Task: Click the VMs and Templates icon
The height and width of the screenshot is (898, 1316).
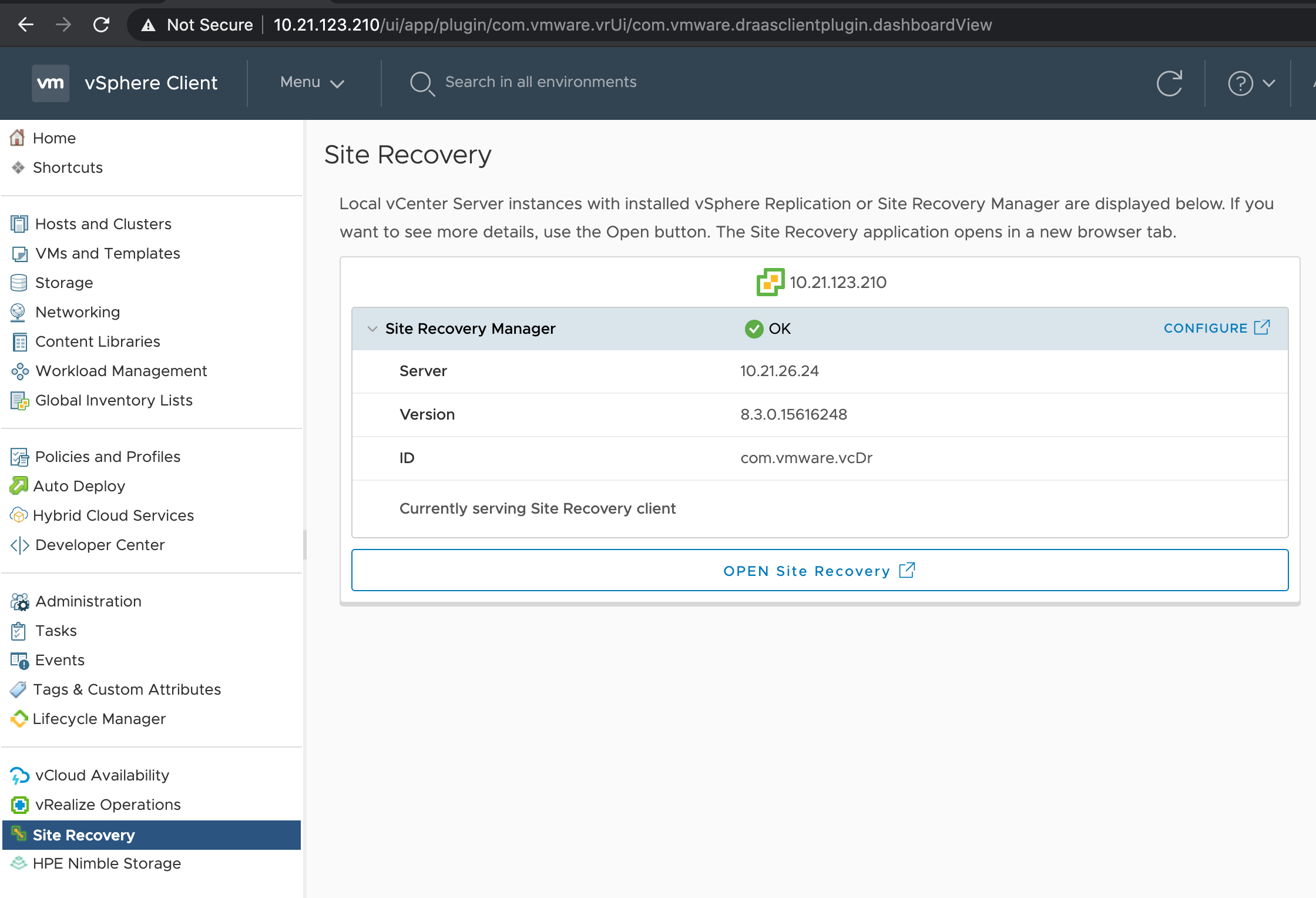Action: click(x=19, y=253)
